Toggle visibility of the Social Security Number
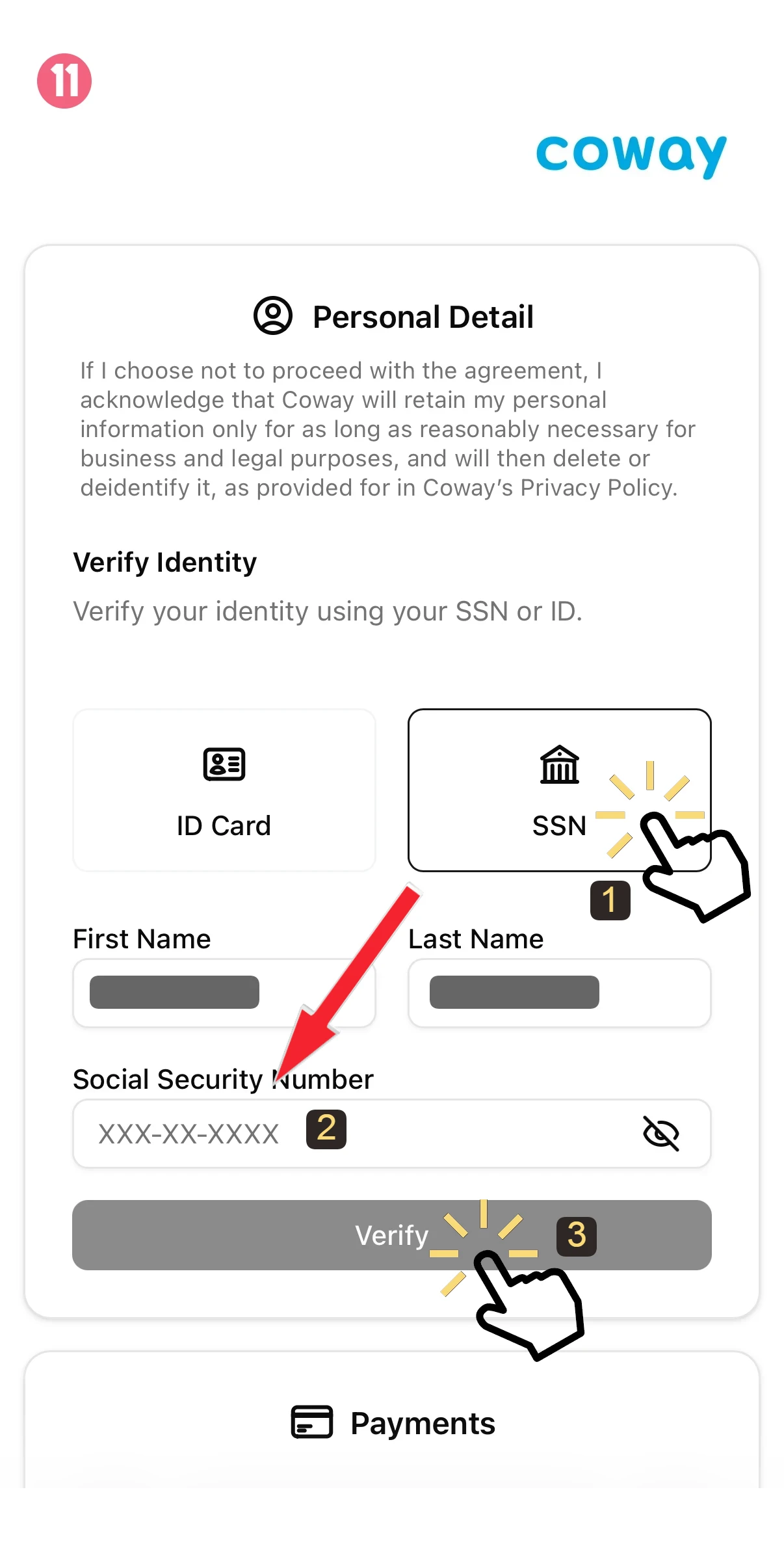This screenshot has width=784, height=1561. pyautogui.click(x=661, y=1133)
